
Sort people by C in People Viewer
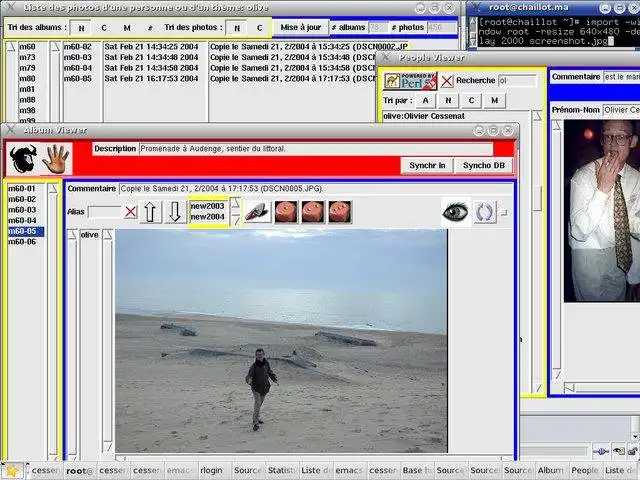[471, 100]
